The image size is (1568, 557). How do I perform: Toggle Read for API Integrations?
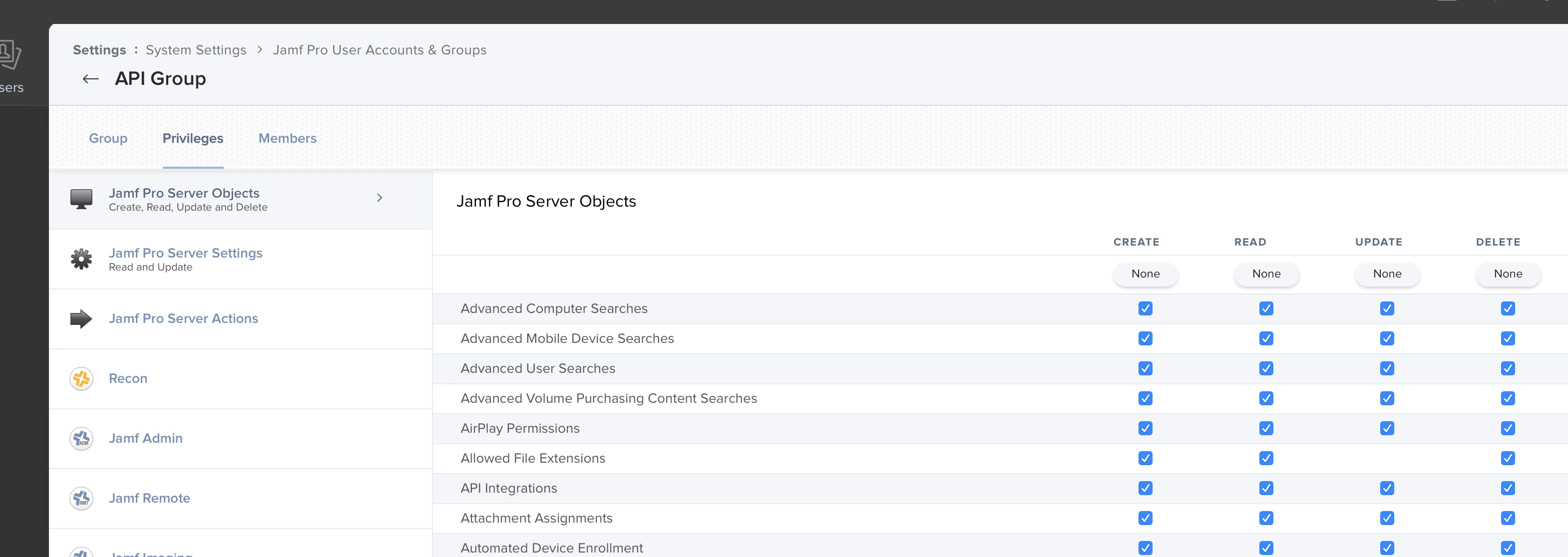[x=1266, y=488]
